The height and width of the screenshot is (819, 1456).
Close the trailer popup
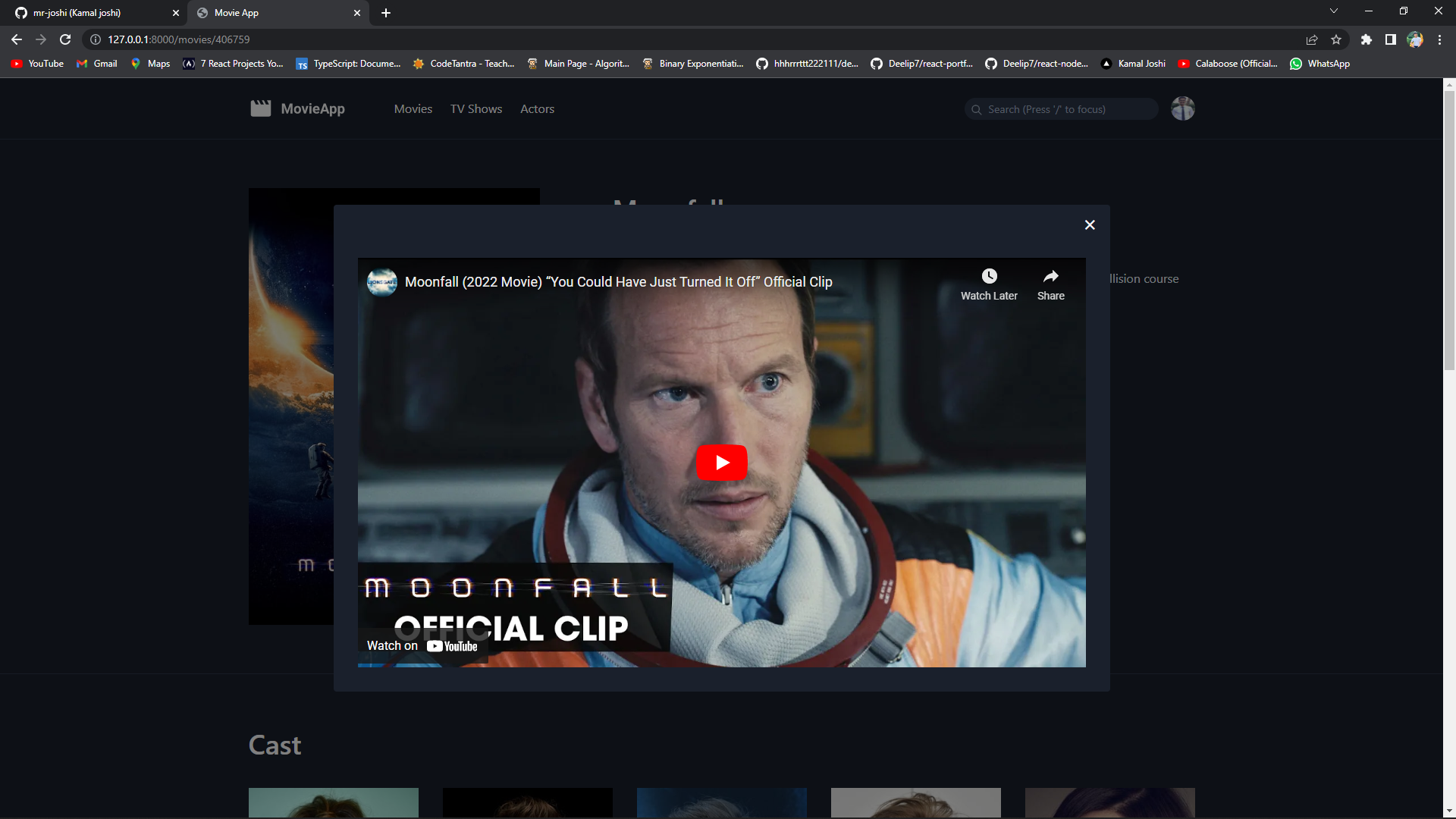[x=1089, y=224]
